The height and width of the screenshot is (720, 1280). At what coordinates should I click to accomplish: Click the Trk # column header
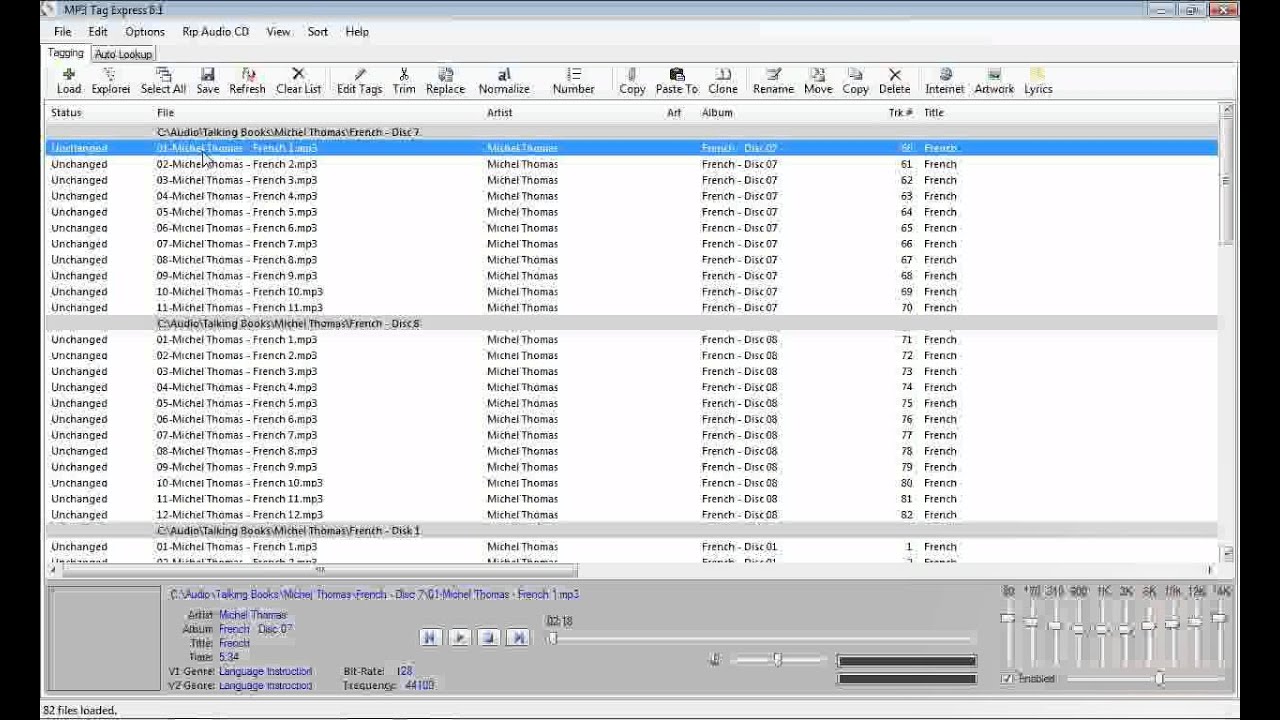point(901,113)
